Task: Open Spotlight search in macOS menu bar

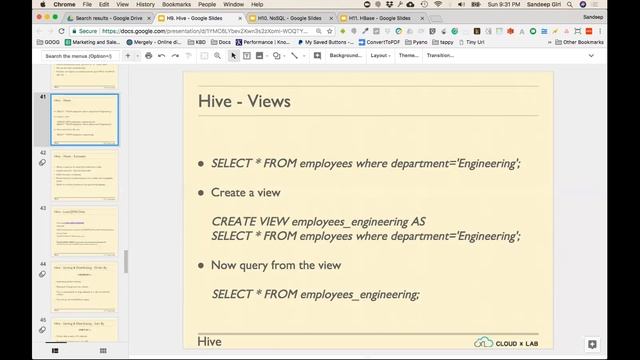Action: (569, 4)
